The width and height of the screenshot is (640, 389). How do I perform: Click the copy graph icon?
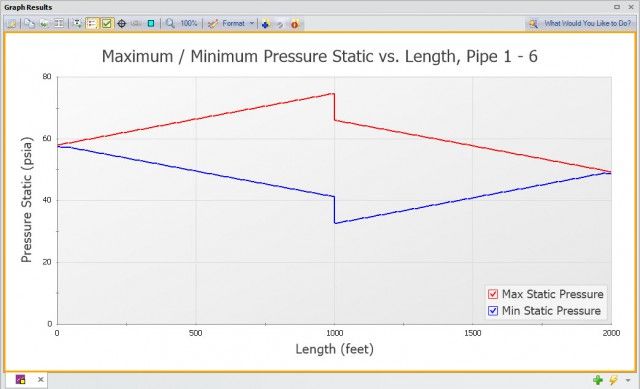click(x=29, y=24)
